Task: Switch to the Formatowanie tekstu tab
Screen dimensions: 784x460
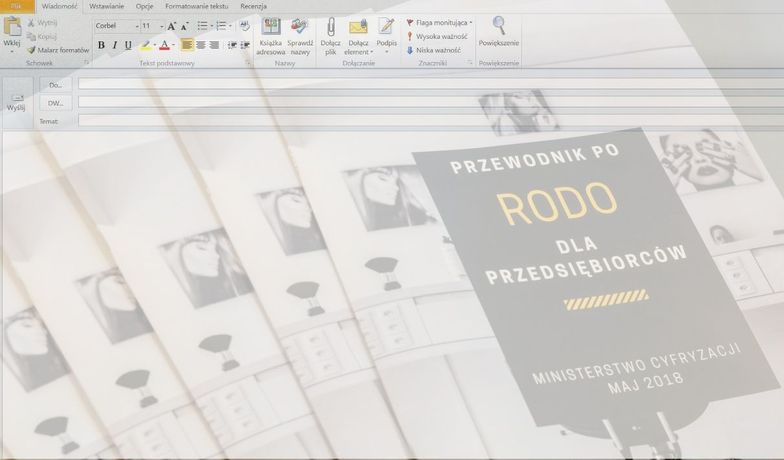Action: click(196, 6)
